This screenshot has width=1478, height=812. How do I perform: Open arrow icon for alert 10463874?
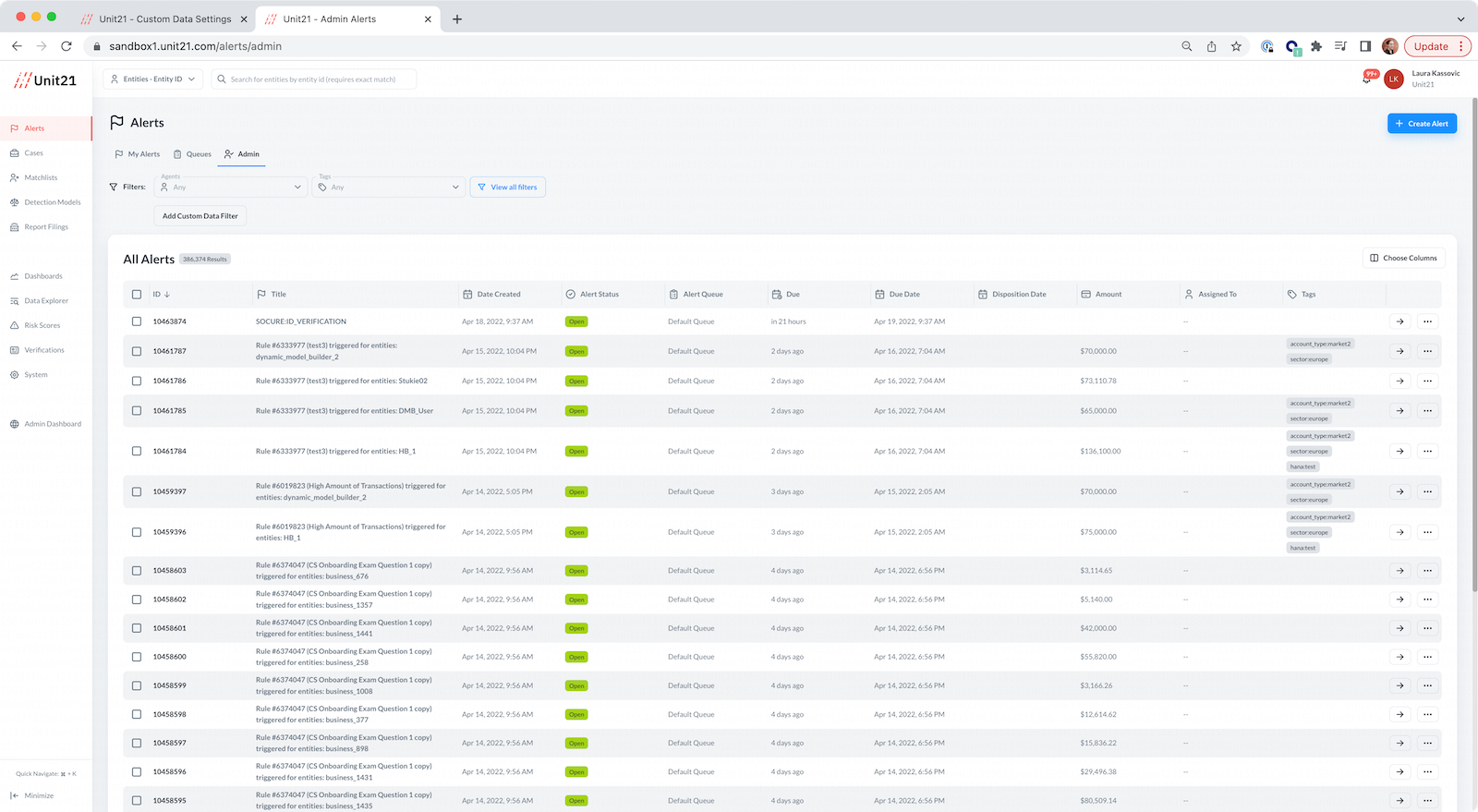tap(1399, 321)
